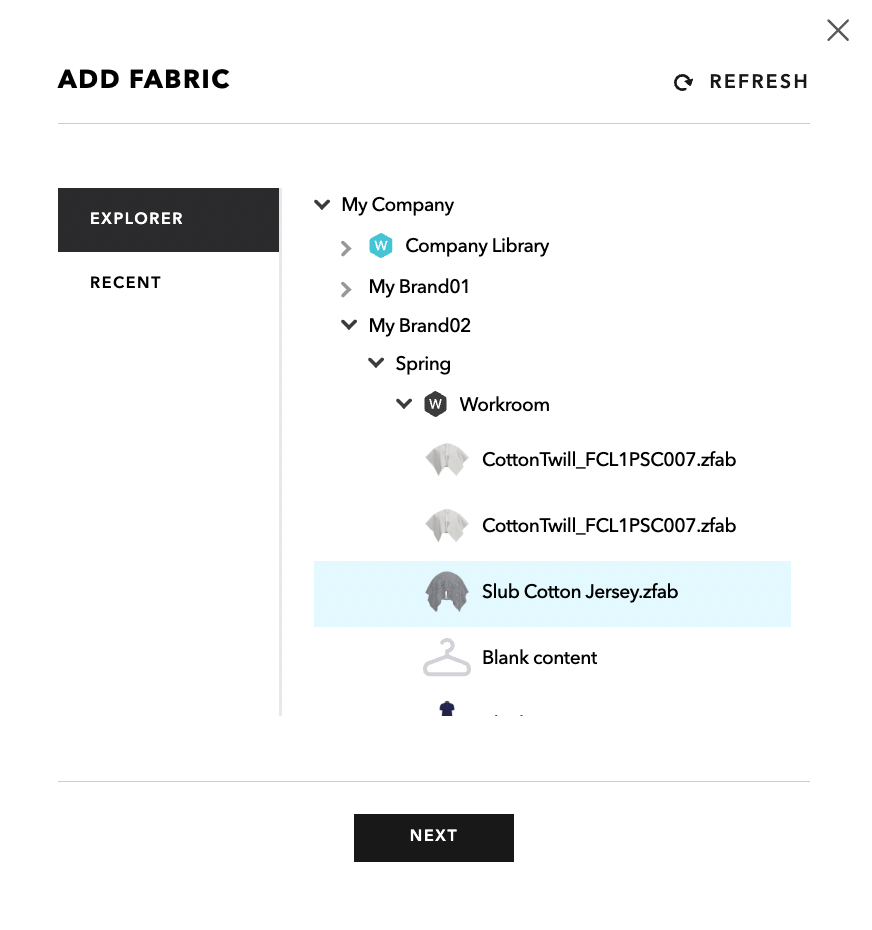Click the hanger icon beside Blank content

[x=447, y=657]
